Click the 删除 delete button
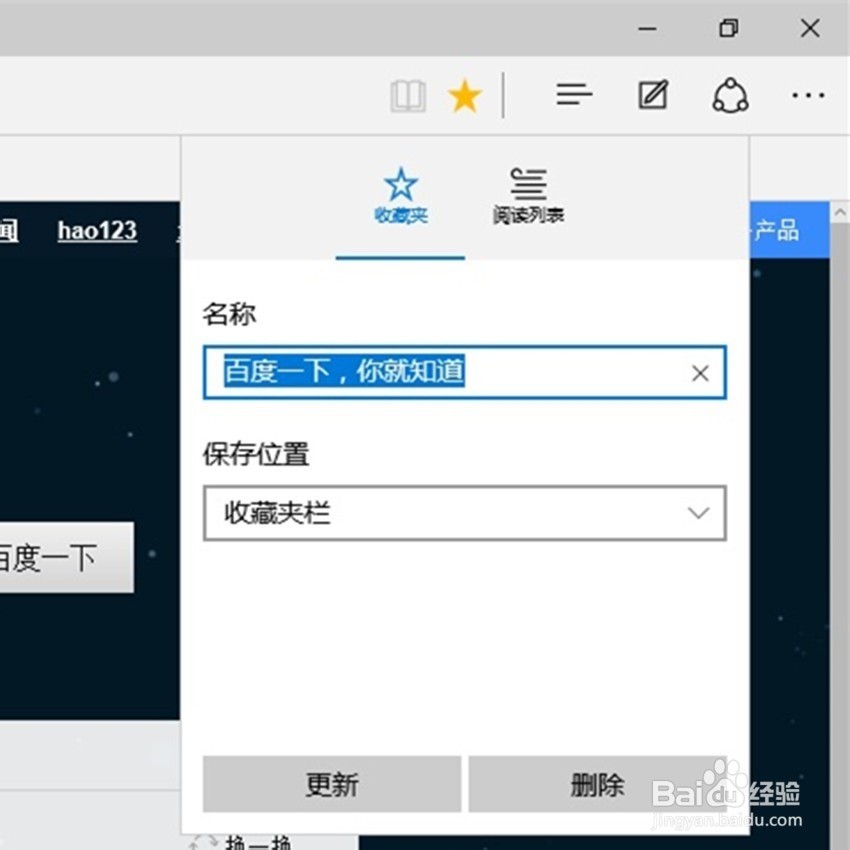This screenshot has height=850, width=850. click(x=597, y=784)
